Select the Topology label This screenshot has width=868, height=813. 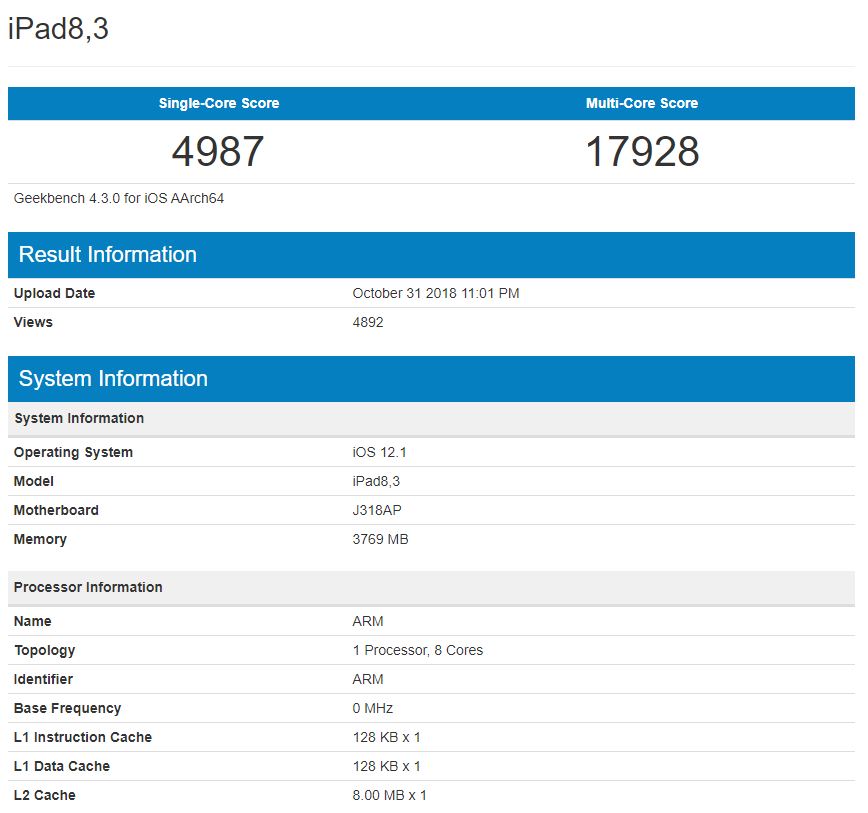pos(44,650)
